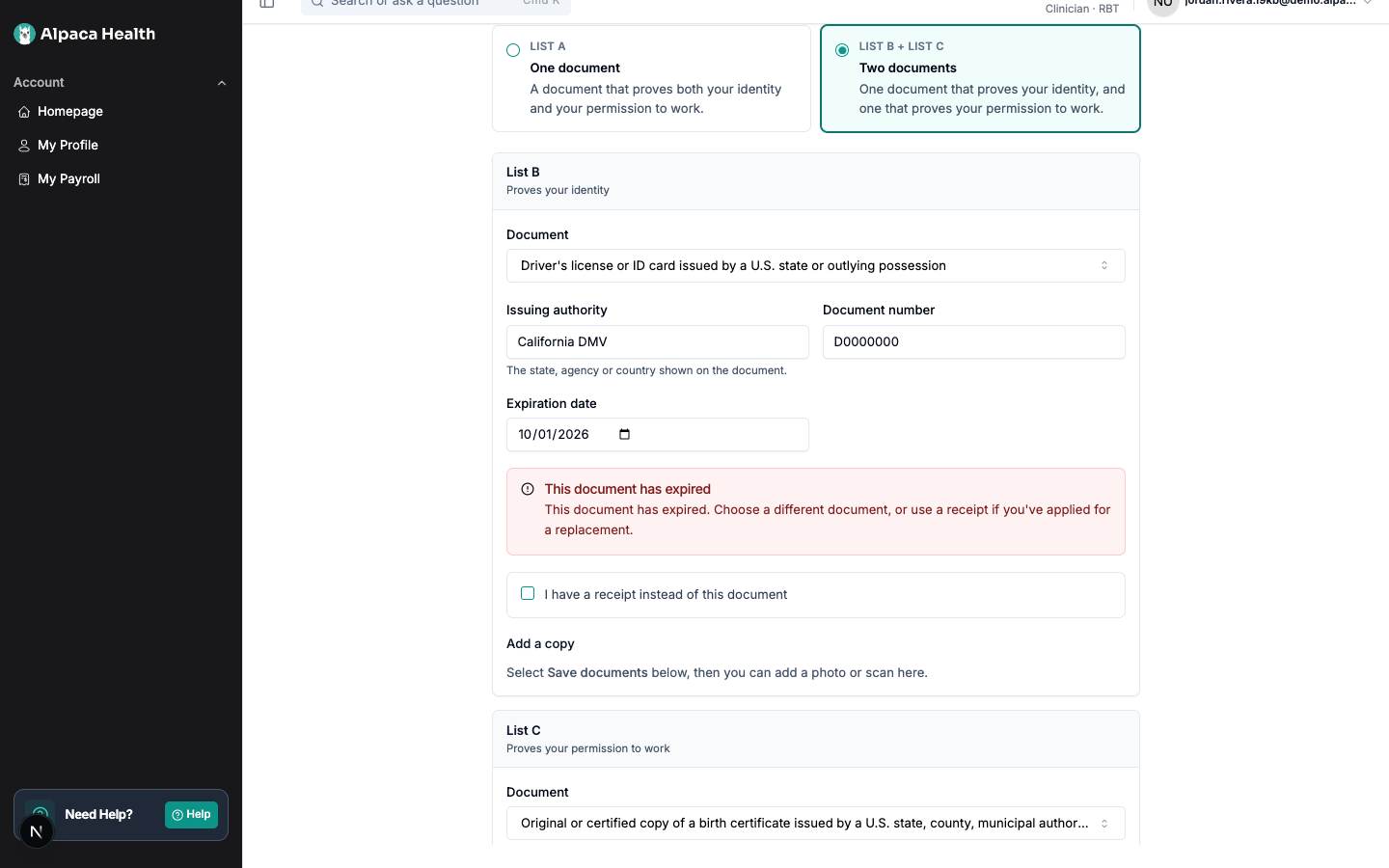Open the List C Document dropdown
This screenshot has height=868, width=1389.
tap(815, 823)
